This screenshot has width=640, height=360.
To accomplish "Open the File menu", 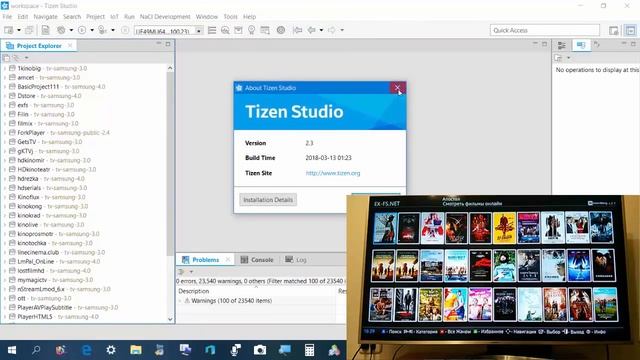I will [x=7, y=17].
